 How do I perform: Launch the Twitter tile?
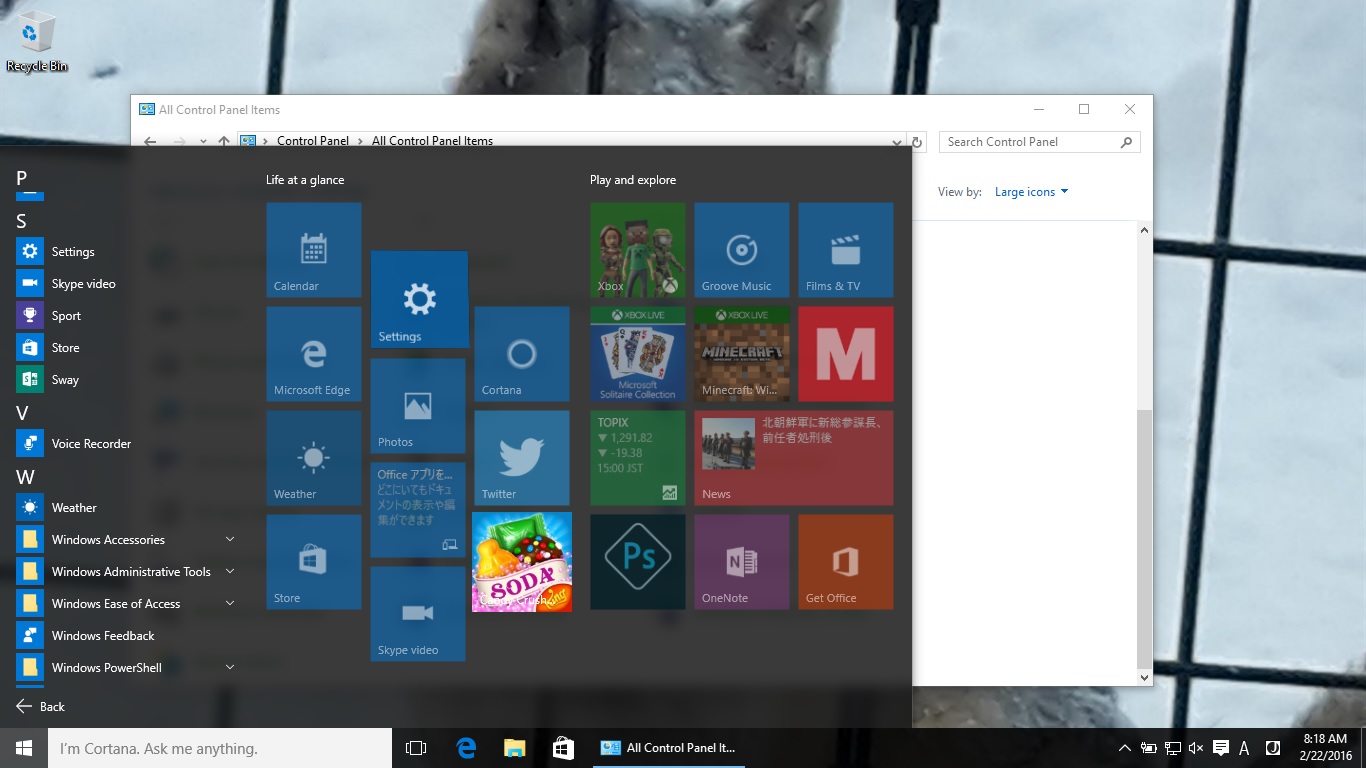coord(522,458)
